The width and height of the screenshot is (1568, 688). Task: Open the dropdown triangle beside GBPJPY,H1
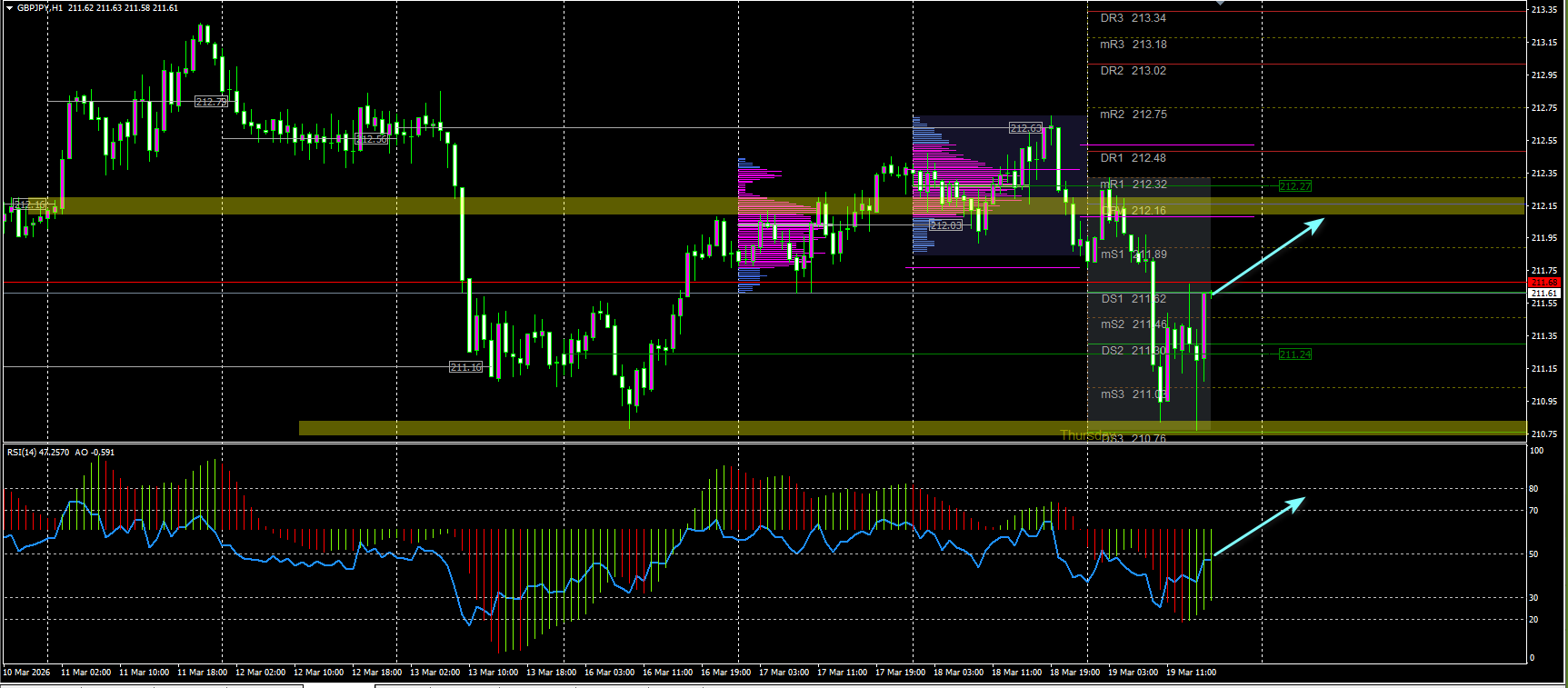tap(9, 7)
